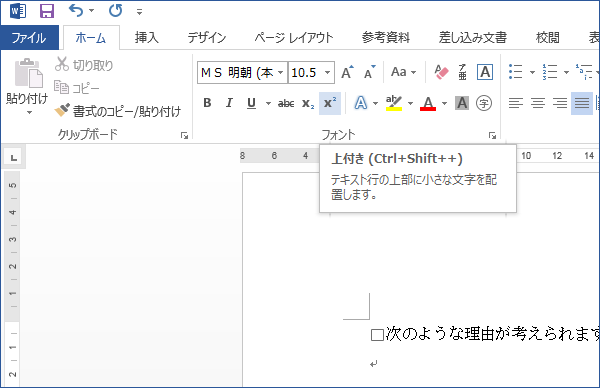This screenshot has height=388, width=600.
Task: Click the text 次のような理由が考えられます in document
Action: (x=493, y=334)
